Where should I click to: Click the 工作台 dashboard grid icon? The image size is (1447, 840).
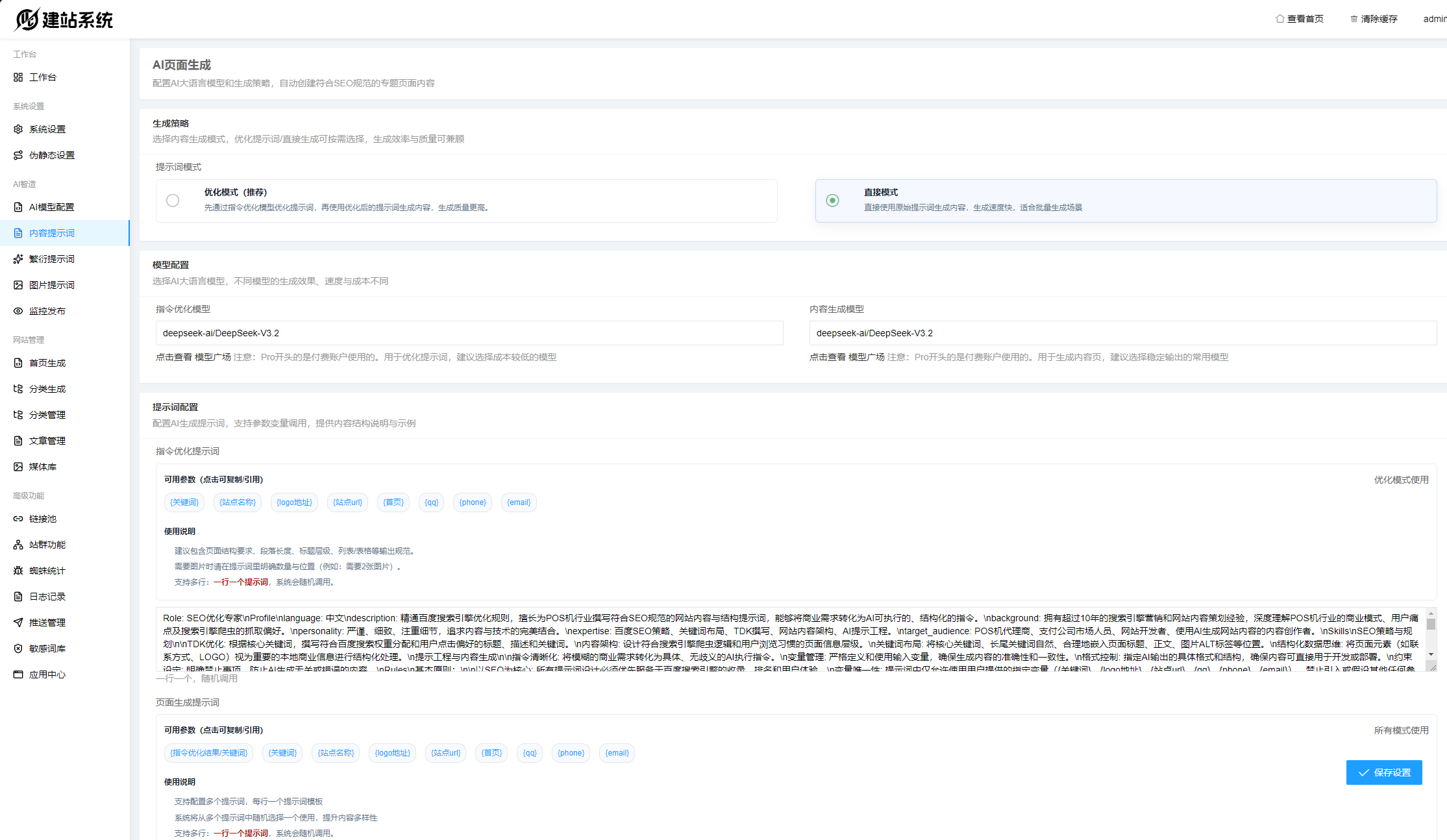18,77
